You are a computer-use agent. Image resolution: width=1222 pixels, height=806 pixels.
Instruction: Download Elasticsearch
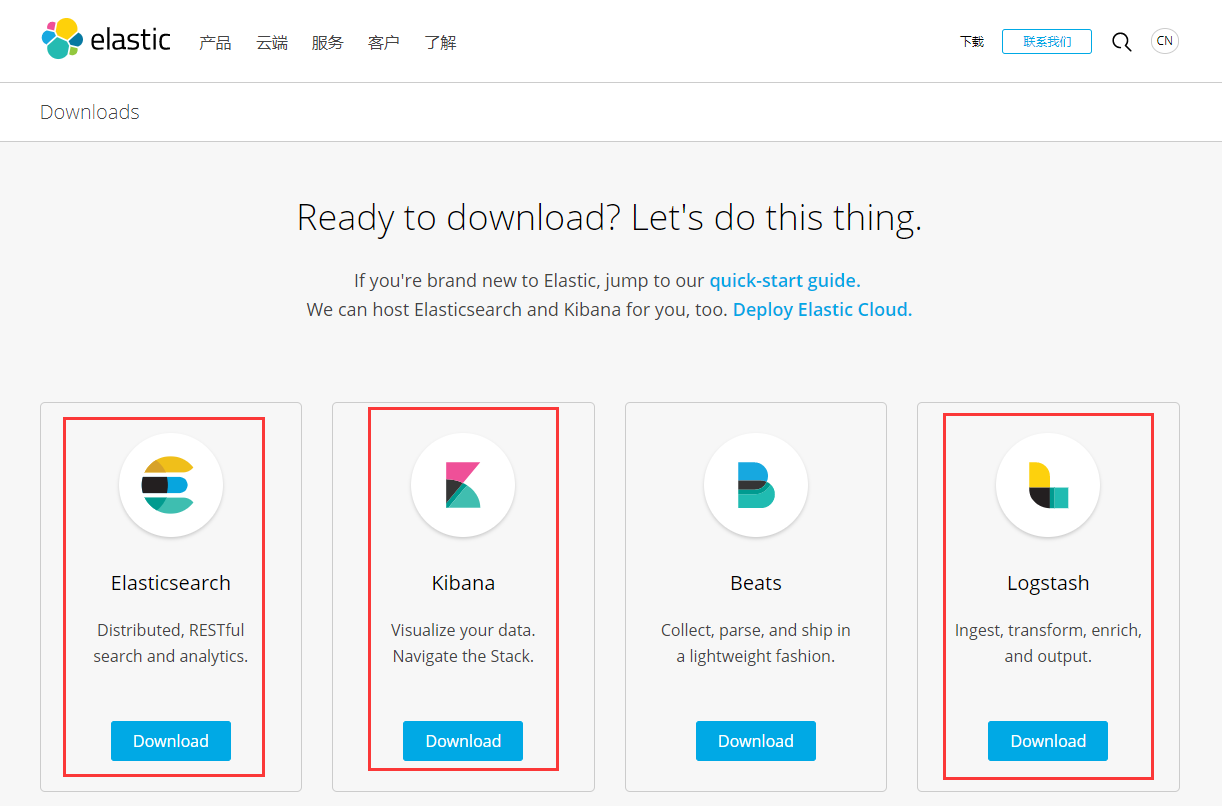point(171,741)
